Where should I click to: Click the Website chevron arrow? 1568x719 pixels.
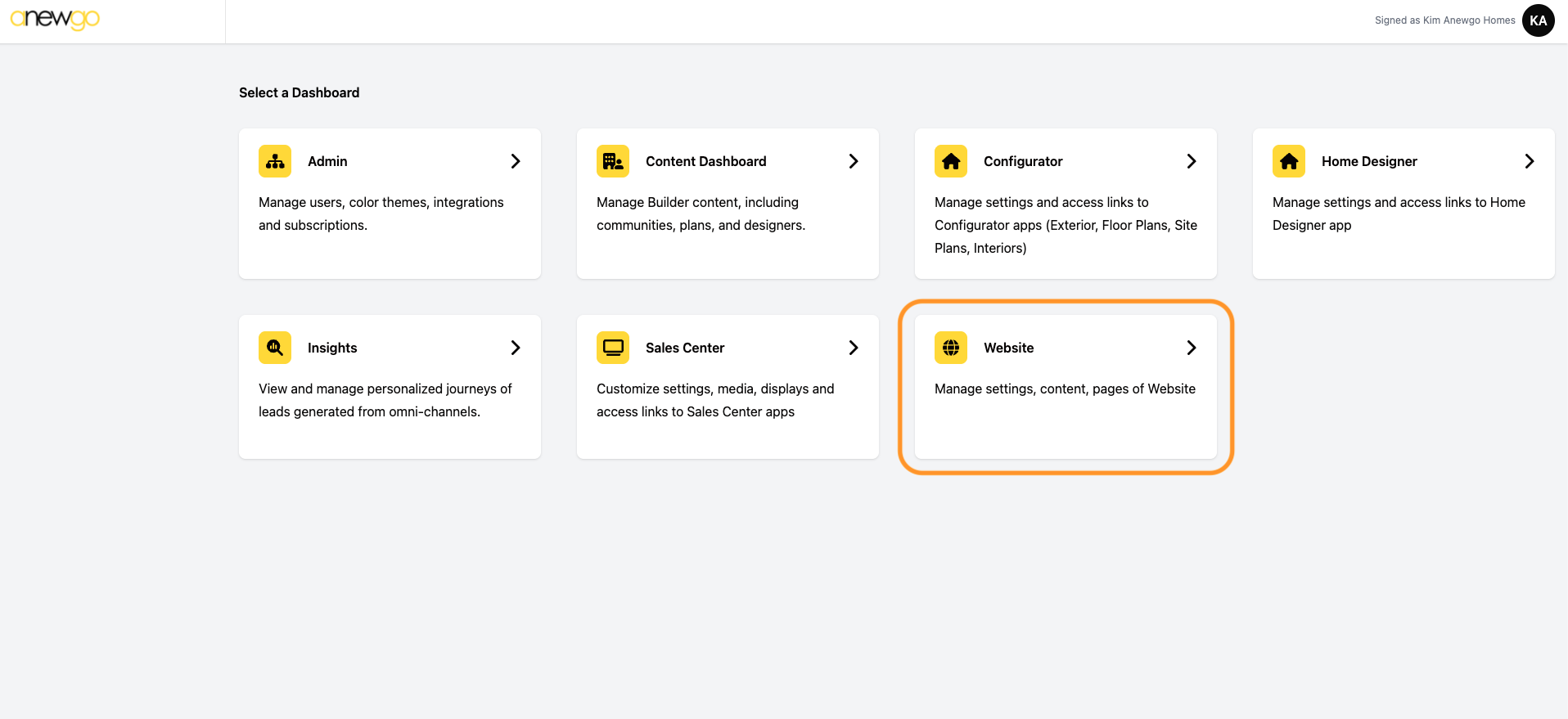point(1192,348)
